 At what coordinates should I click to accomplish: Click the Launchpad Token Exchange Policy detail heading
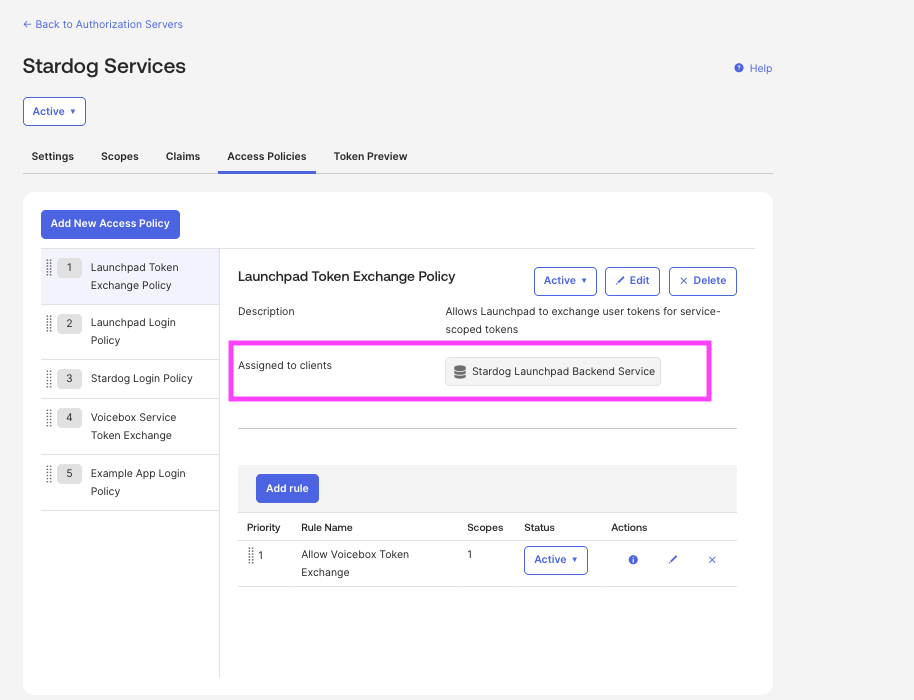(x=346, y=276)
